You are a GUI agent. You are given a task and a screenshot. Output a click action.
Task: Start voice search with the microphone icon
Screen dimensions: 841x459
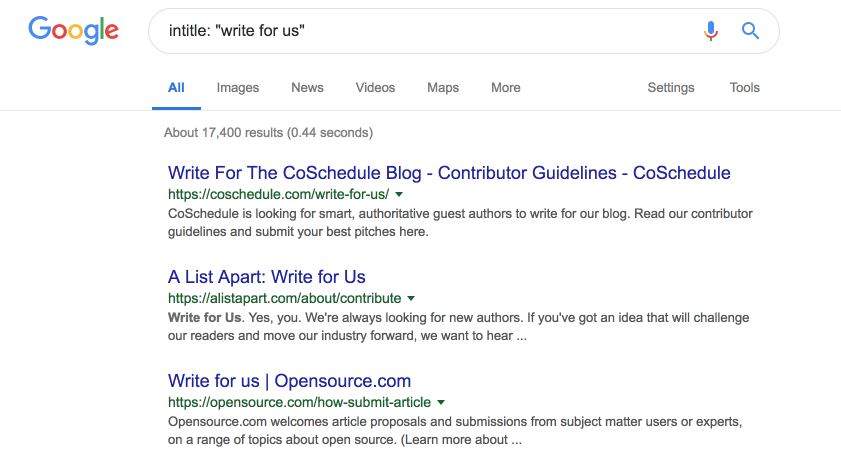click(x=711, y=31)
